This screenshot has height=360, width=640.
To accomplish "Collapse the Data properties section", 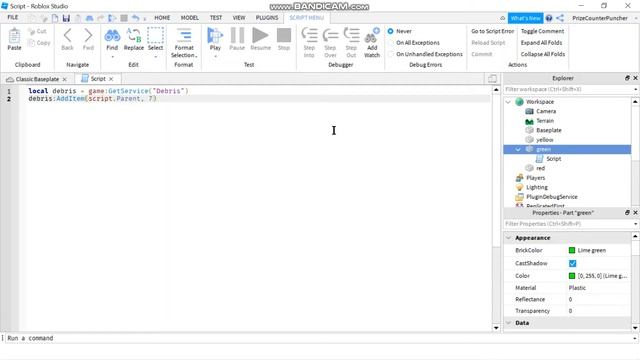I will 509,323.
